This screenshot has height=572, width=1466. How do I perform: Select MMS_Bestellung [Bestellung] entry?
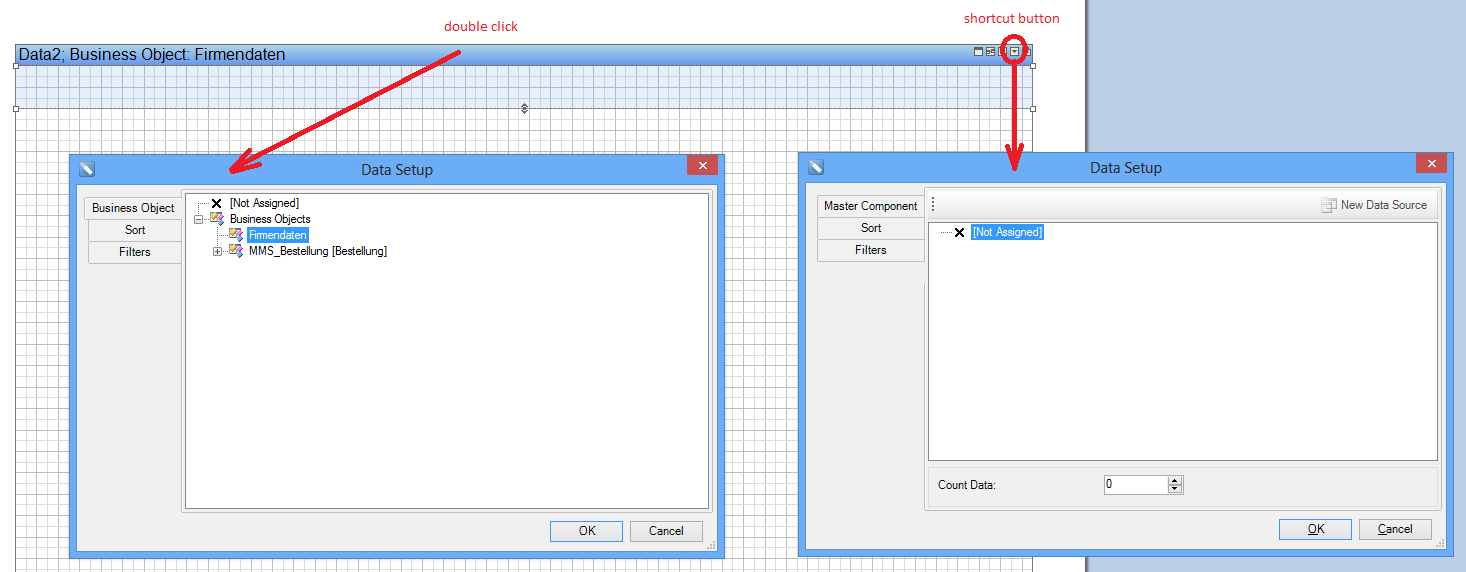318,251
